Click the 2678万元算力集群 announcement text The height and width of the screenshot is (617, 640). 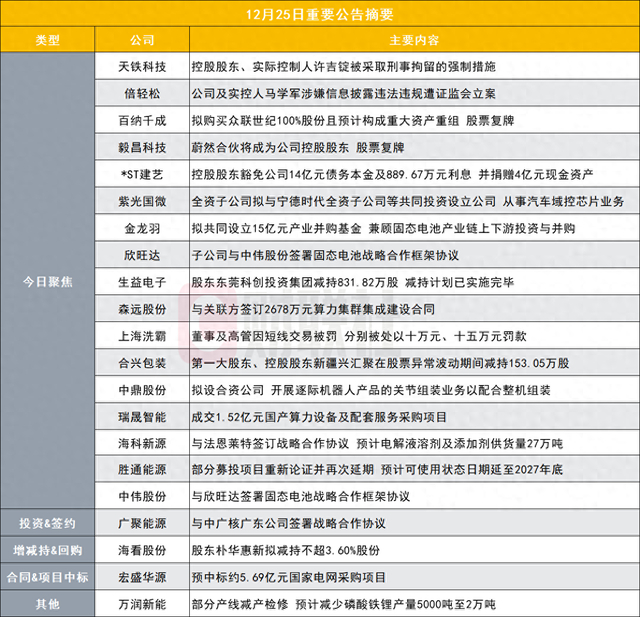(313, 309)
